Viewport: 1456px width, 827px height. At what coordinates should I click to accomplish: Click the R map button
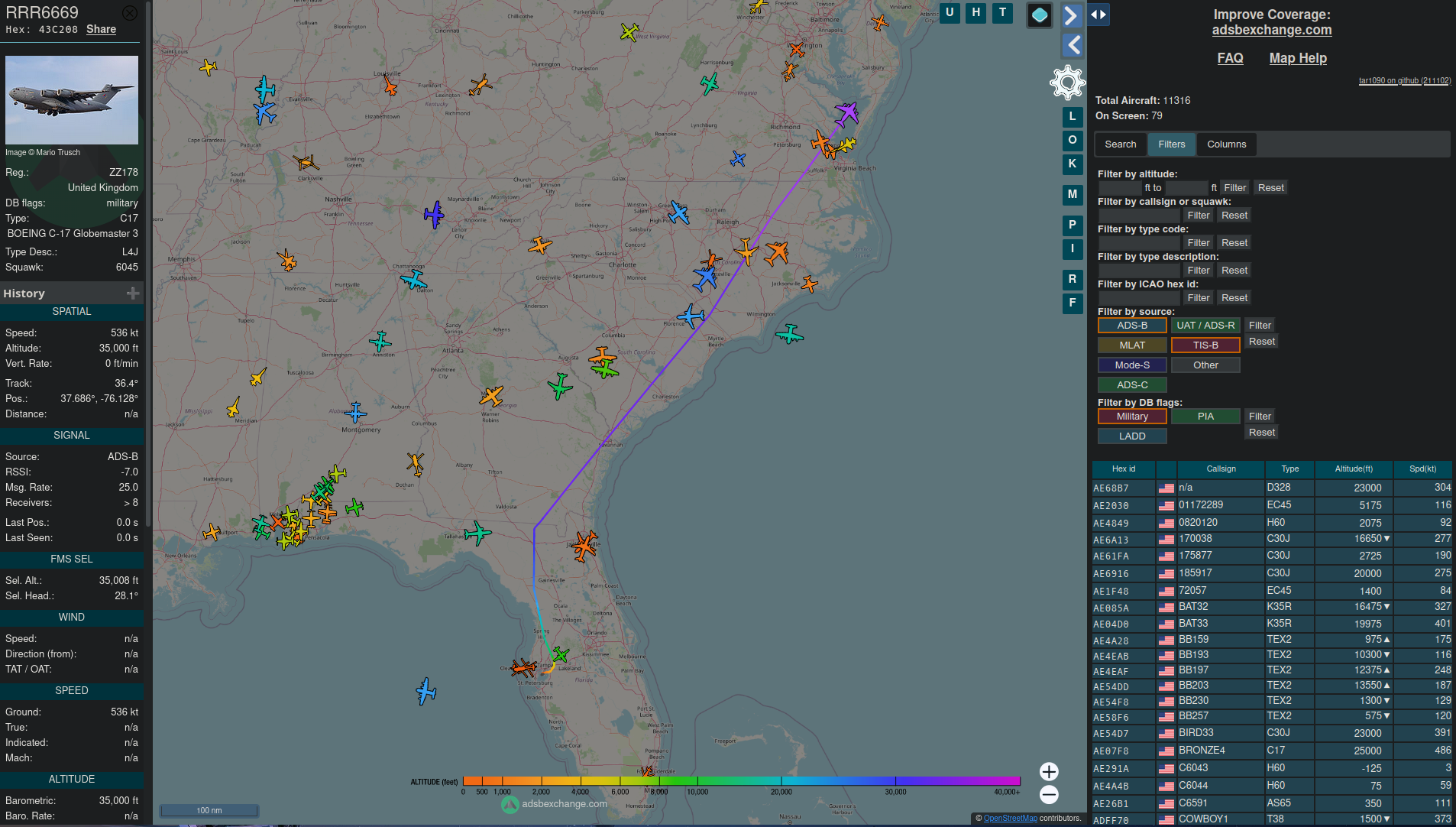tap(1073, 280)
